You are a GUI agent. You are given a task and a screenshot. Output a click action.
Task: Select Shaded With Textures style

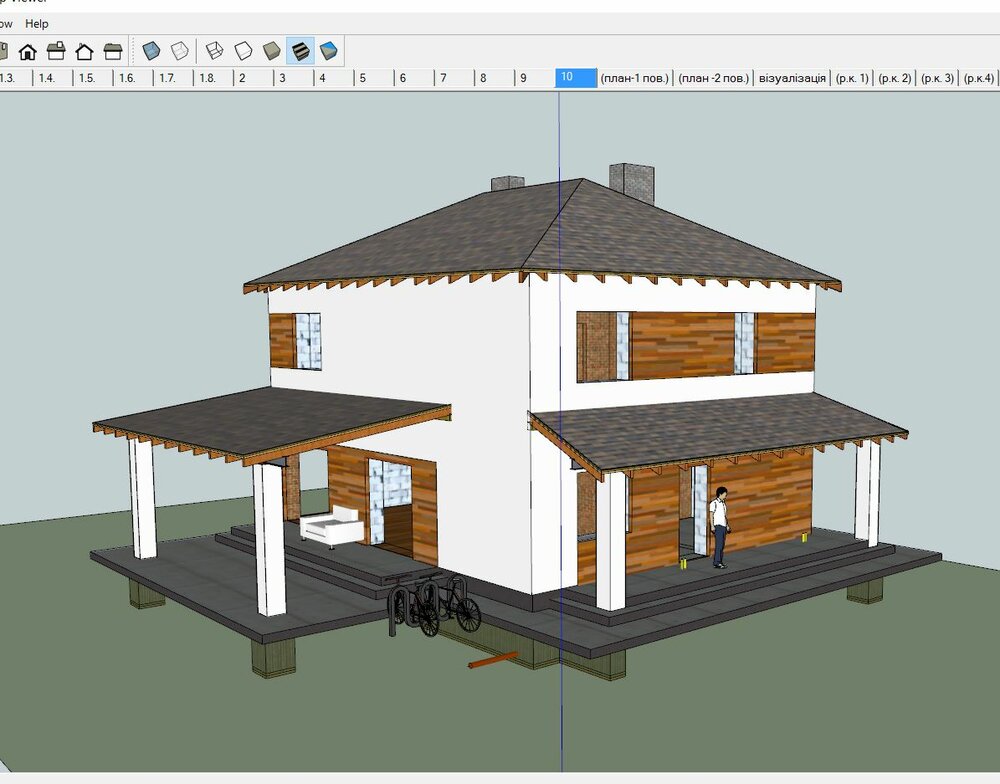(x=300, y=50)
